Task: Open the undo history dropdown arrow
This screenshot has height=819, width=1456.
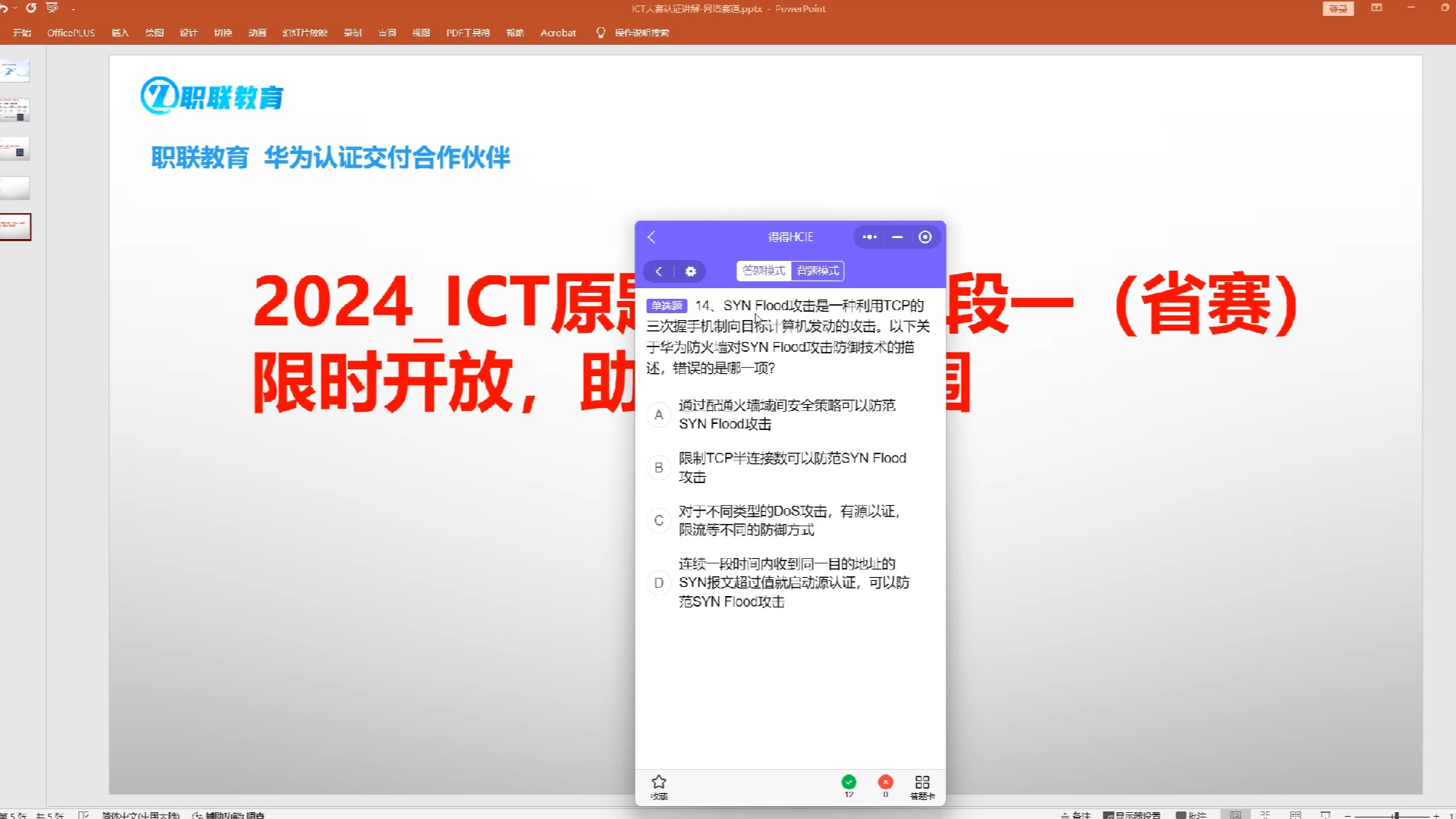Action: (x=15, y=8)
